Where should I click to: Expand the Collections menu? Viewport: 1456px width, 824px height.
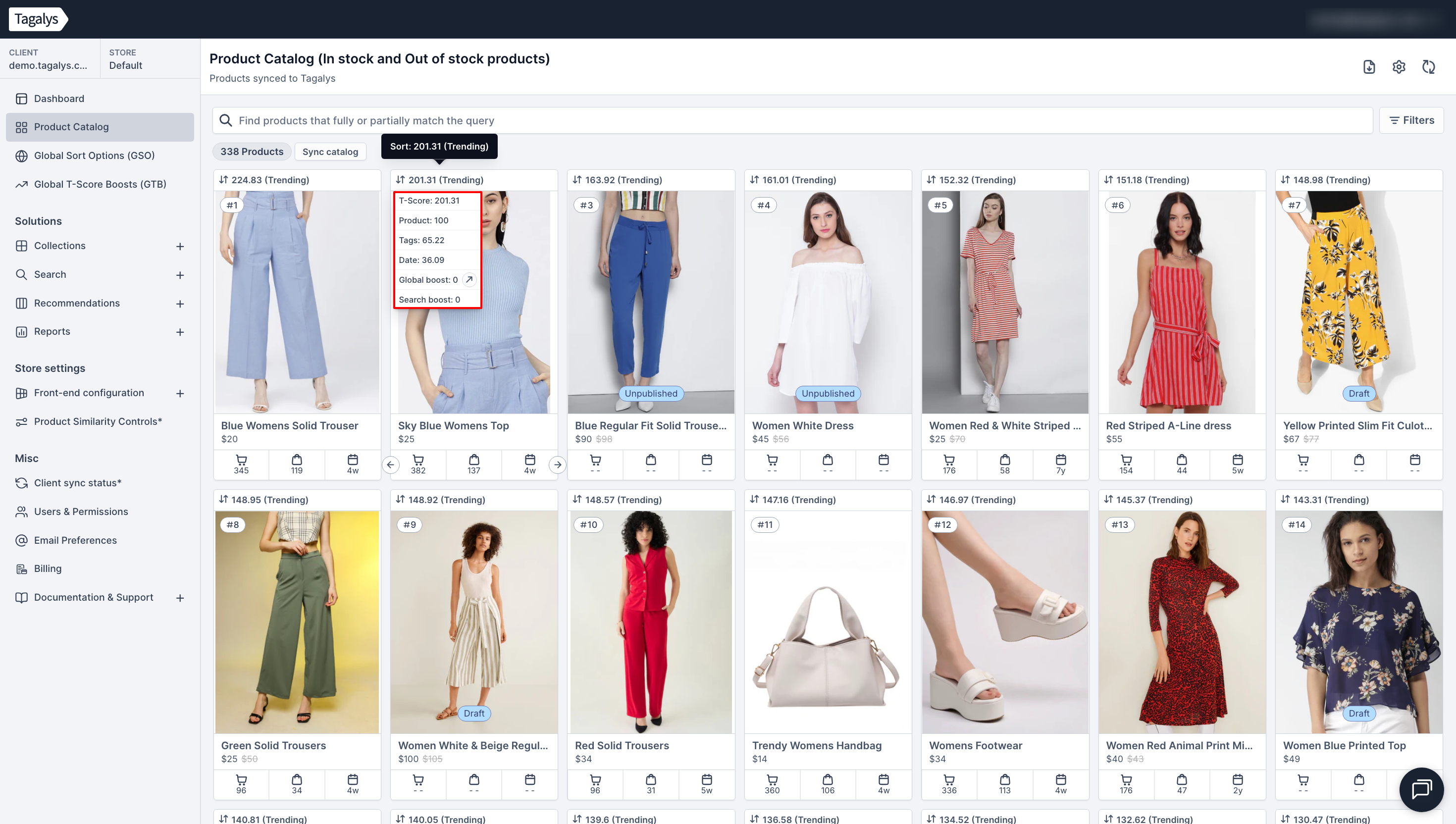click(x=179, y=246)
